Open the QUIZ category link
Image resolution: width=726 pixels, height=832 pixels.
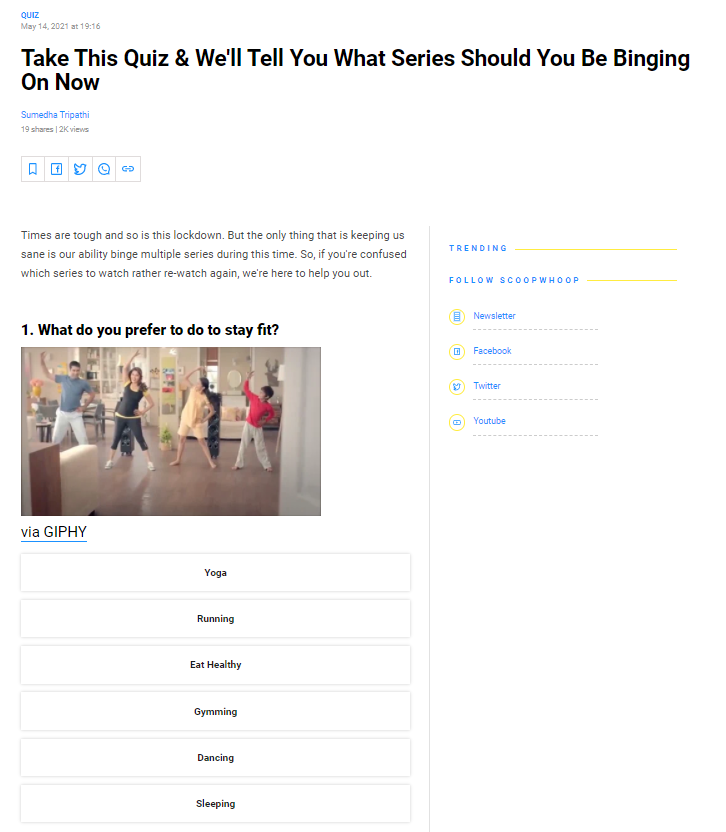coord(30,15)
